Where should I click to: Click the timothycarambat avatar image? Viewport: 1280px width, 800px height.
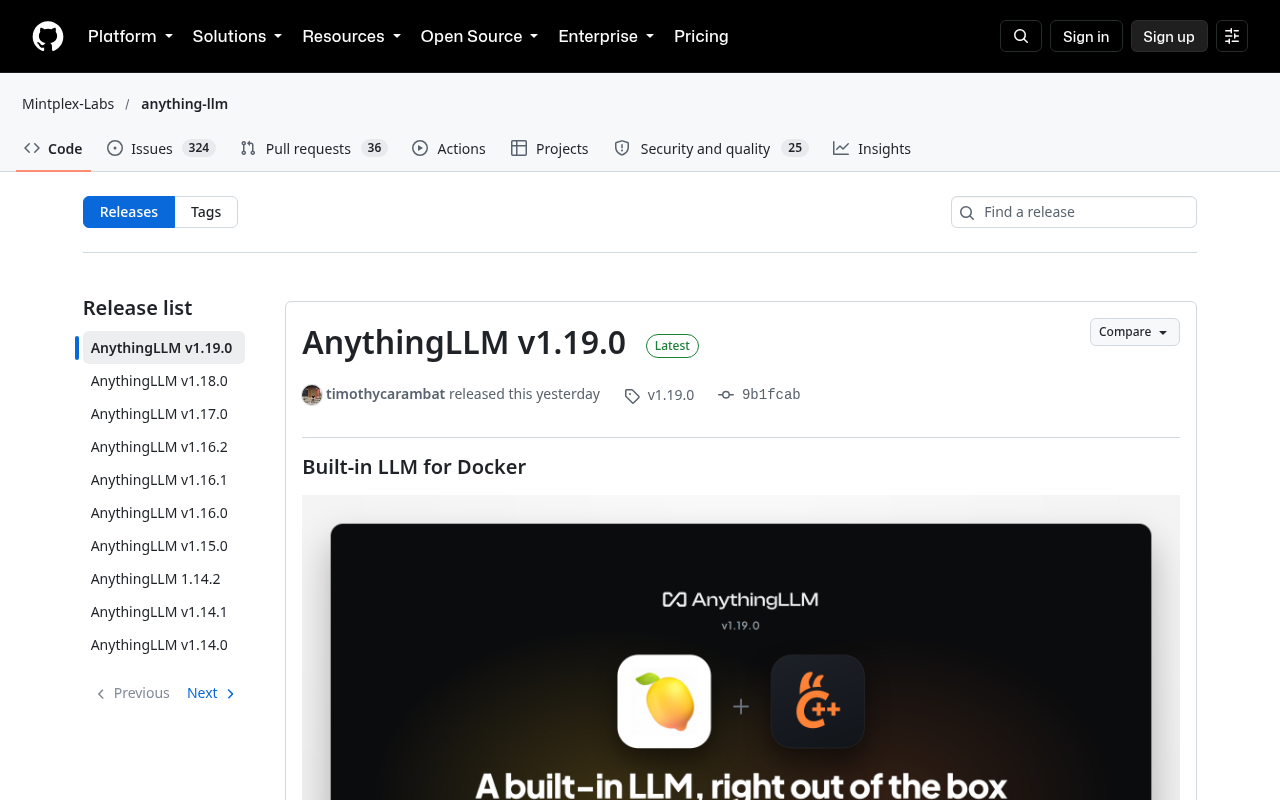click(x=312, y=394)
